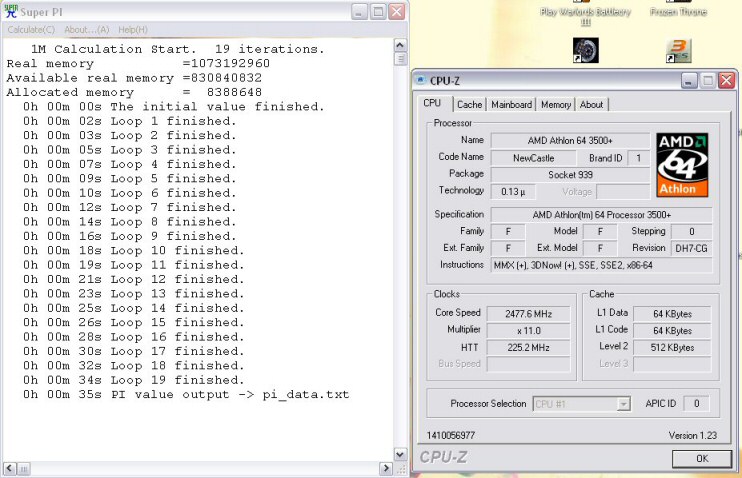Click 'The initial value finished.' line

(174, 106)
